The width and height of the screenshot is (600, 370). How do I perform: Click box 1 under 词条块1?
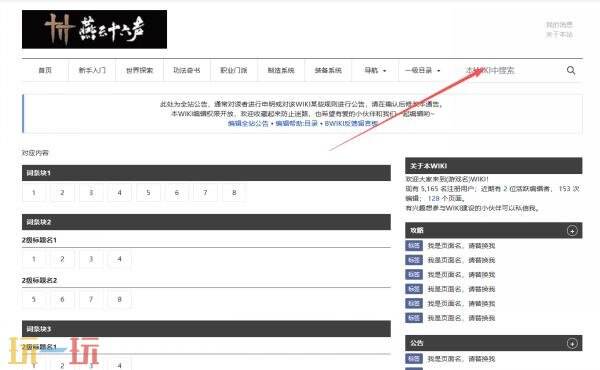[34, 193]
